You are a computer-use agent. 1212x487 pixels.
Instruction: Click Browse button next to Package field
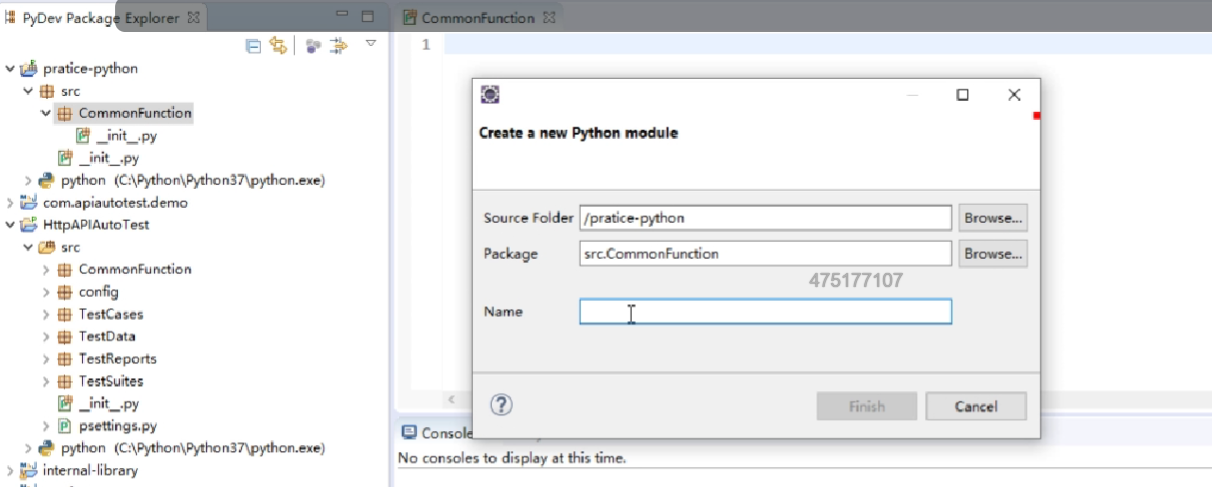pyautogui.click(x=993, y=254)
